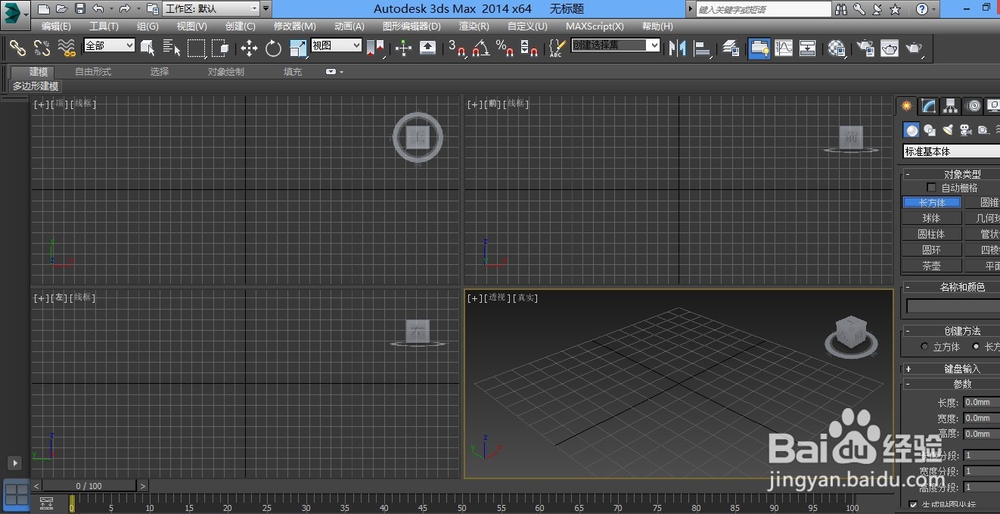
Task: Click Select and Manipulate icon
Action: point(403,48)
